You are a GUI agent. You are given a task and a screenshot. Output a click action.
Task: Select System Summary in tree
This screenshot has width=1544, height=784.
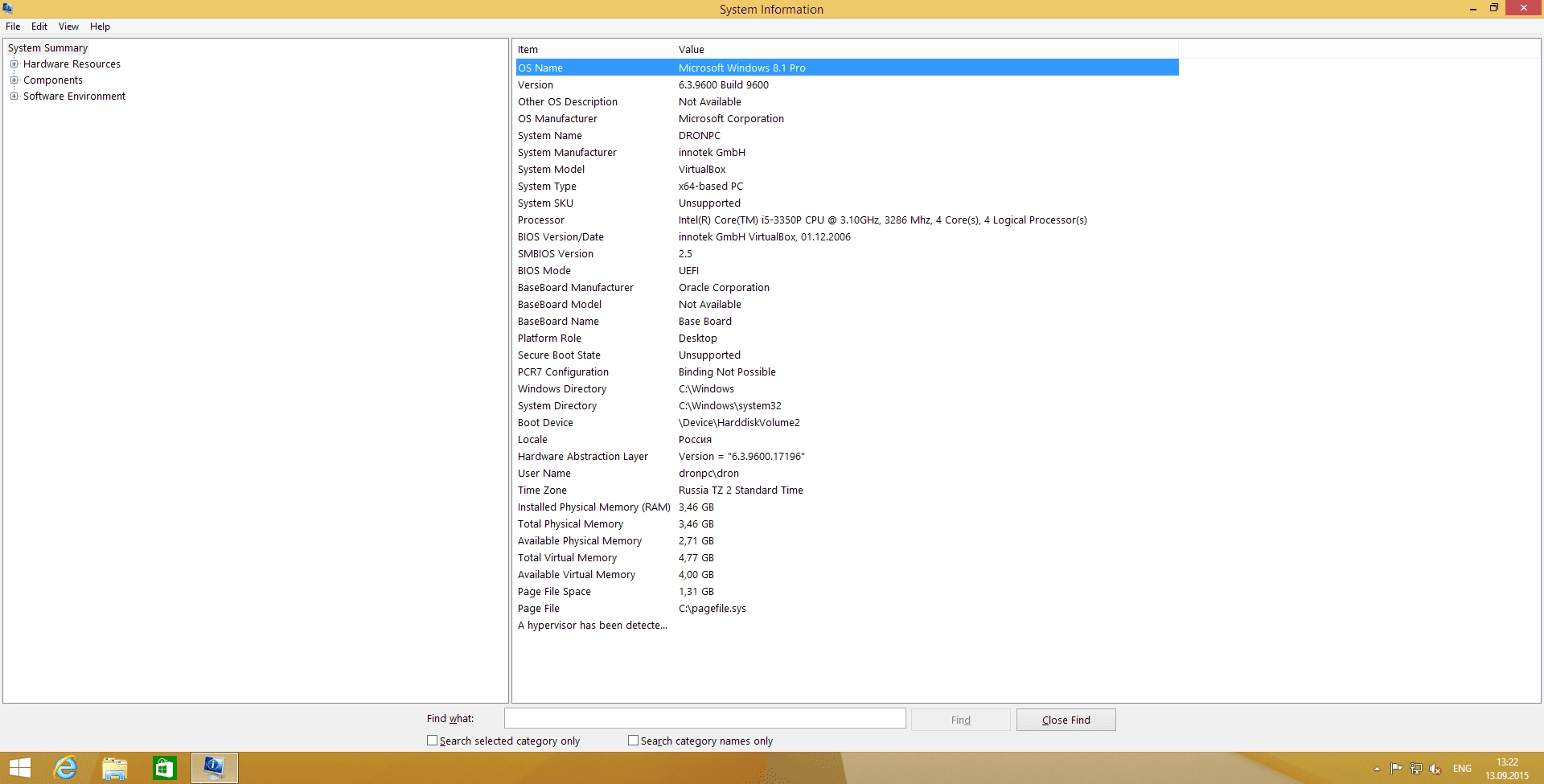click(47, 47)
